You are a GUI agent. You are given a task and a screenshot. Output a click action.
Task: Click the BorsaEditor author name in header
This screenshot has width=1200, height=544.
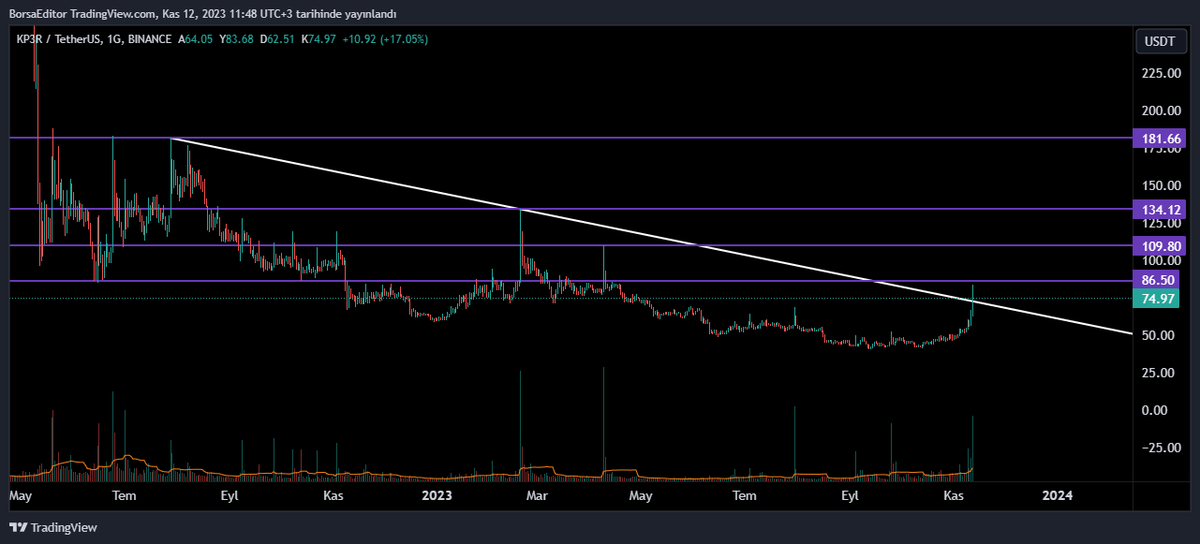38,13
